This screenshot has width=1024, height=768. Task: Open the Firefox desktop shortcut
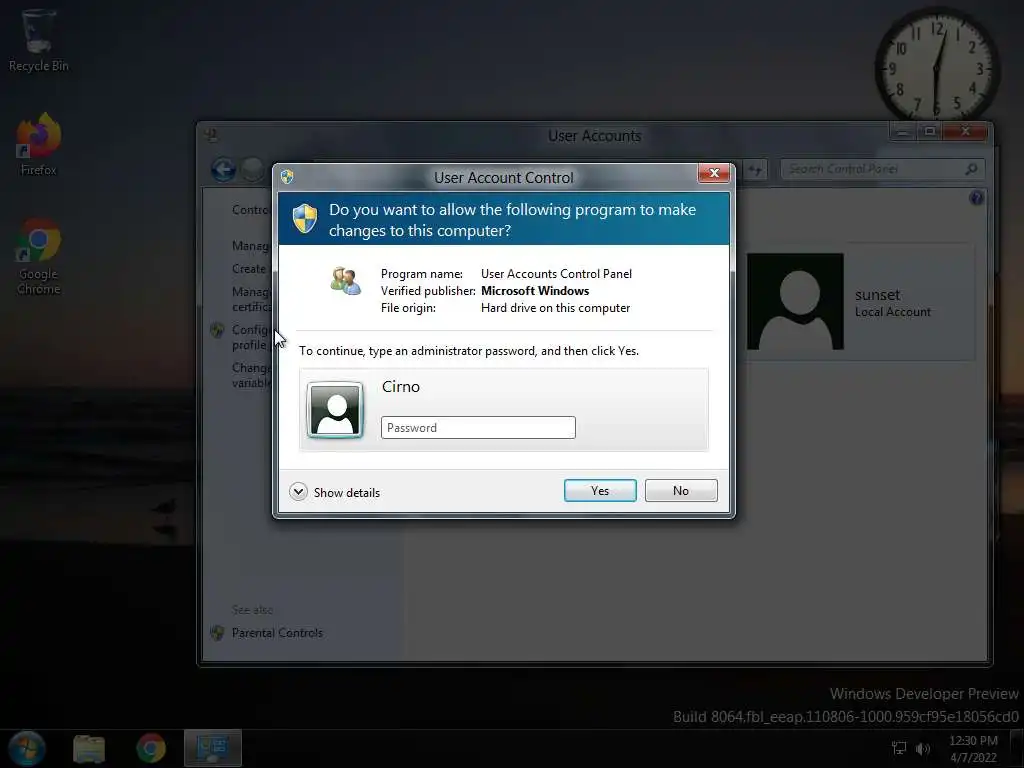tap(38, 145)
